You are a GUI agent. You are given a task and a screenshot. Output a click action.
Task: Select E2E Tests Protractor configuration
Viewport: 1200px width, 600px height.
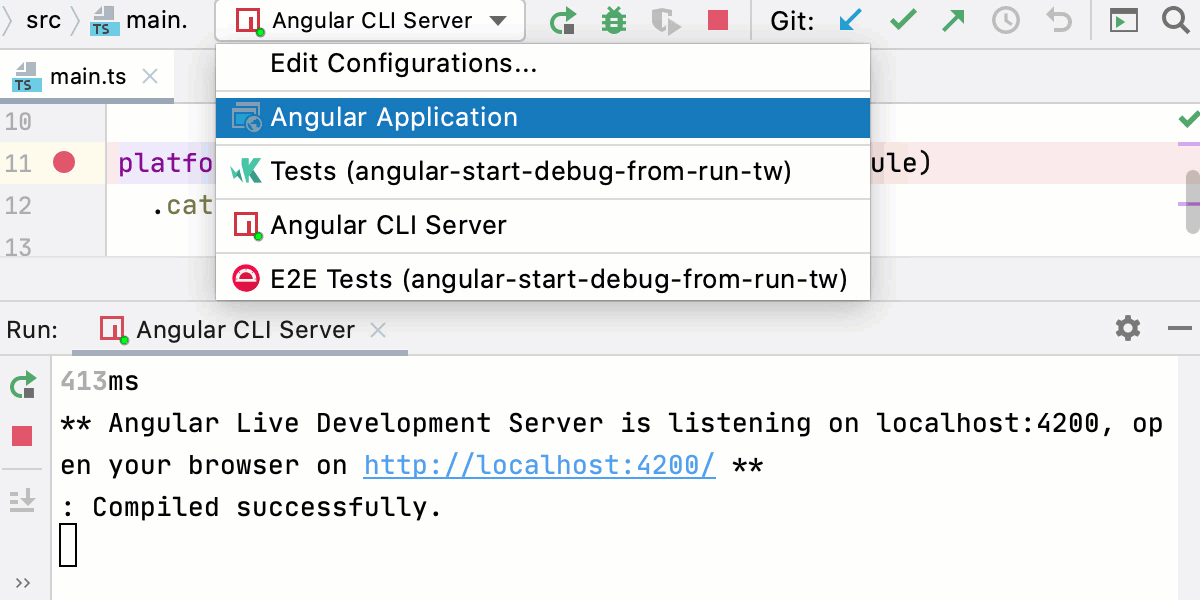(x=543, y=279)
